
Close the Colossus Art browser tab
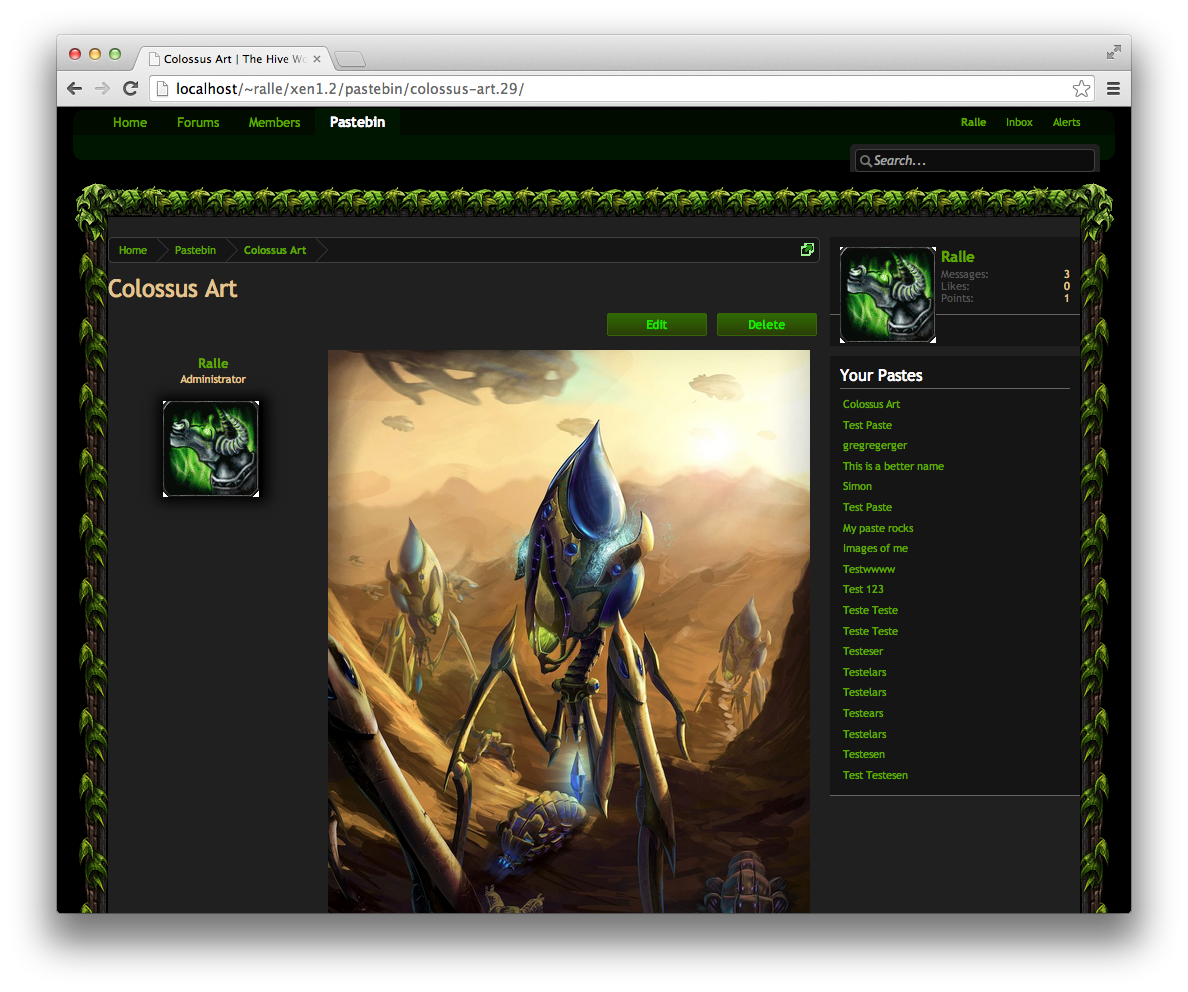[x=317, y=59]
